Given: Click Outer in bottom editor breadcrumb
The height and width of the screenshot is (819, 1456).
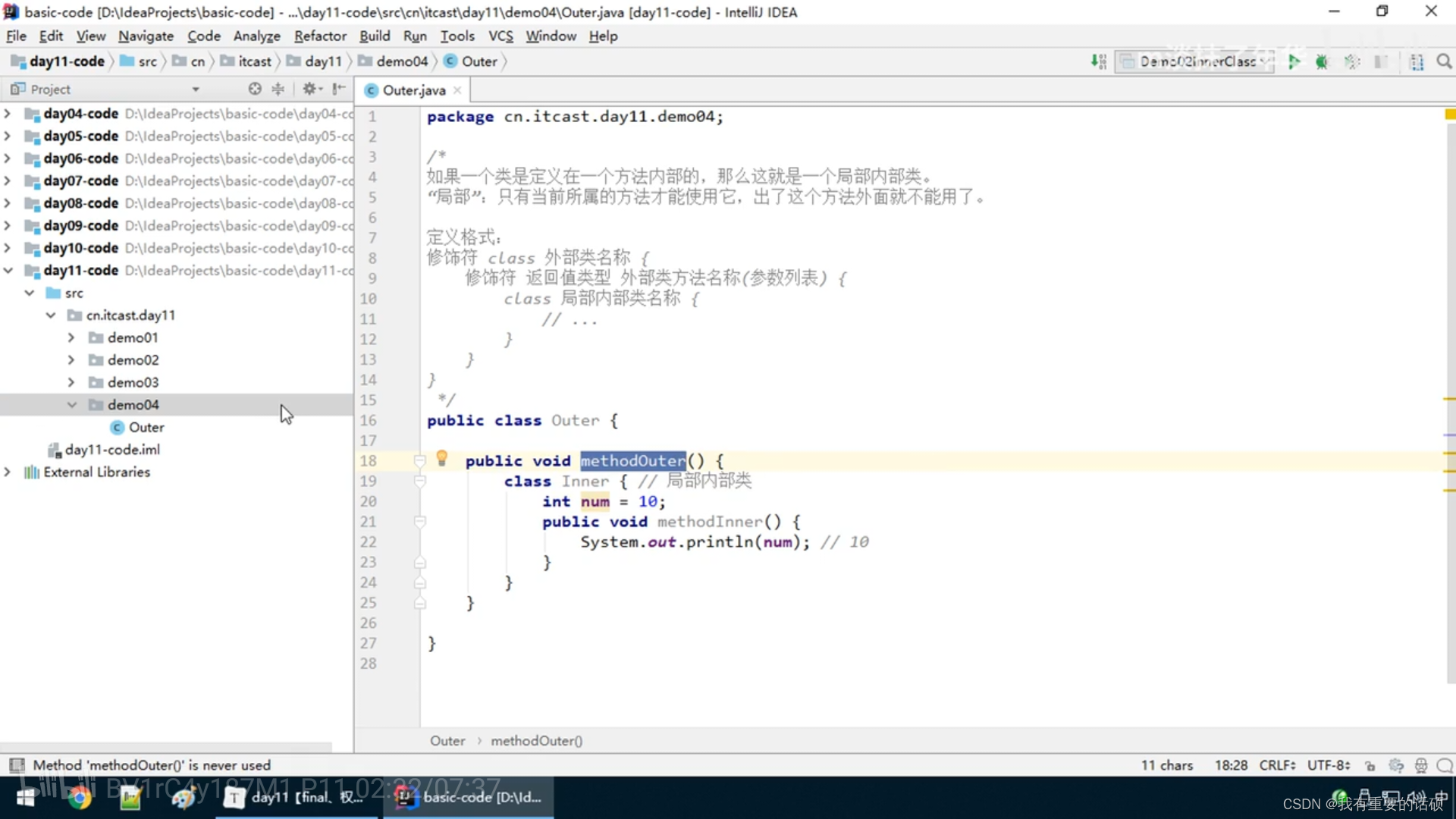Looking at the screenshot, I should tap(447, 741).
